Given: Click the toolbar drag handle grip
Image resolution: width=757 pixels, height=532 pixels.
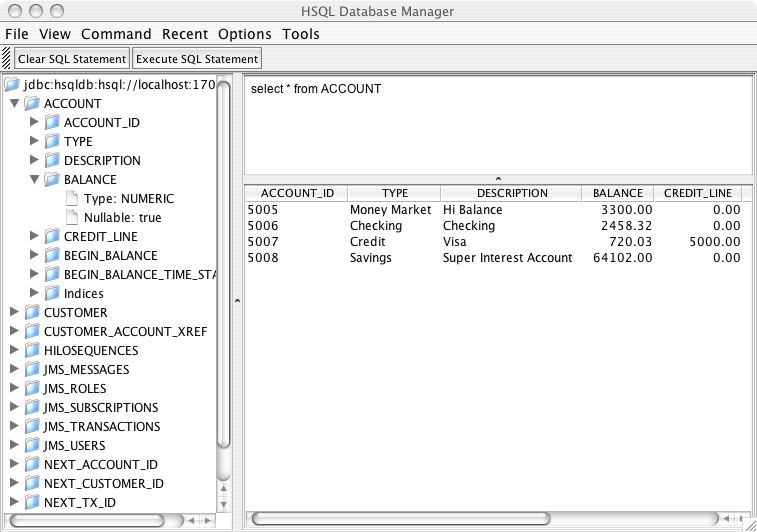Looking at the screenshot, I should (x=7, y=59).
